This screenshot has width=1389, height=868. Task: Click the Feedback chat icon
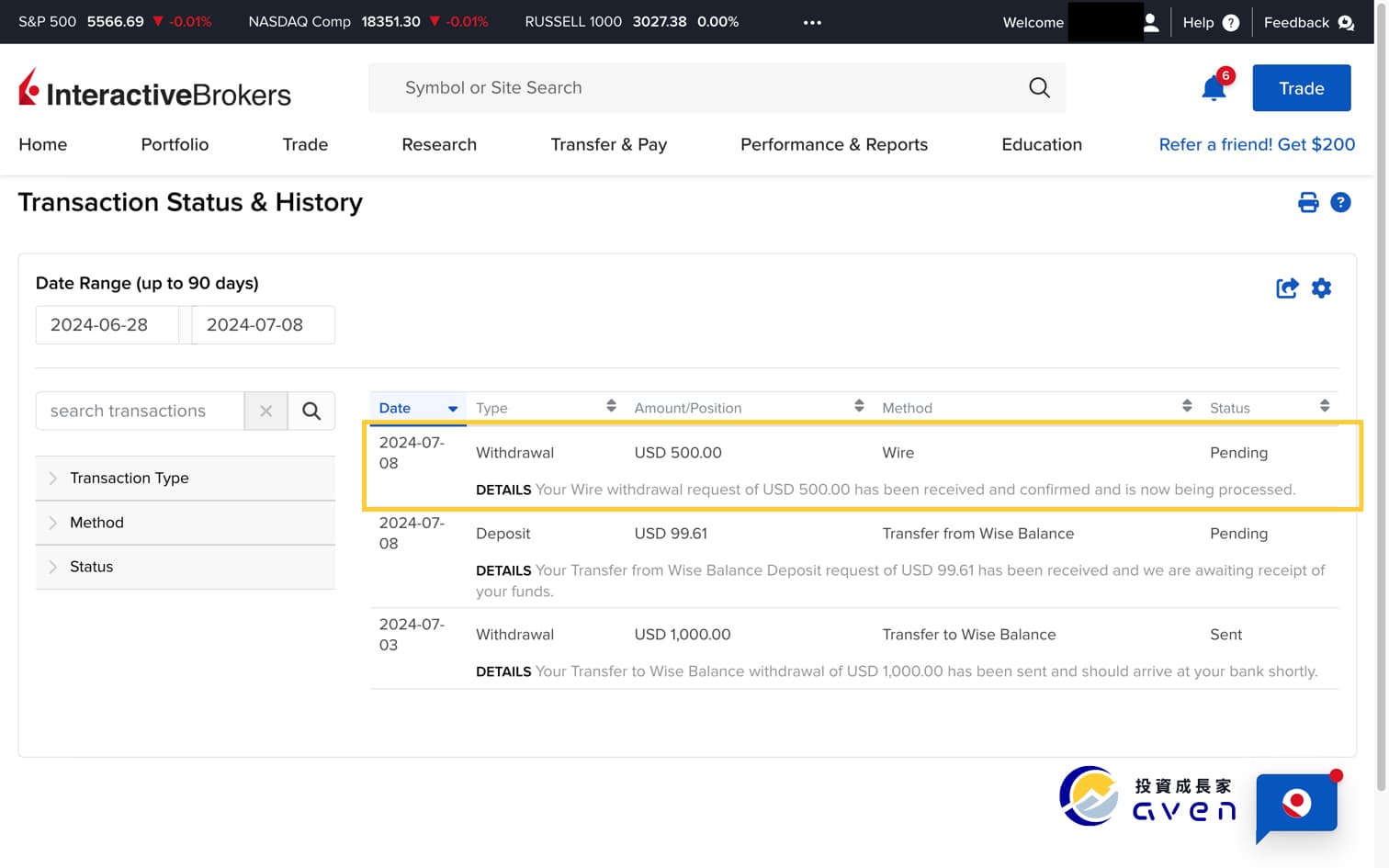pyautogui.click(x=1346, y=23)
